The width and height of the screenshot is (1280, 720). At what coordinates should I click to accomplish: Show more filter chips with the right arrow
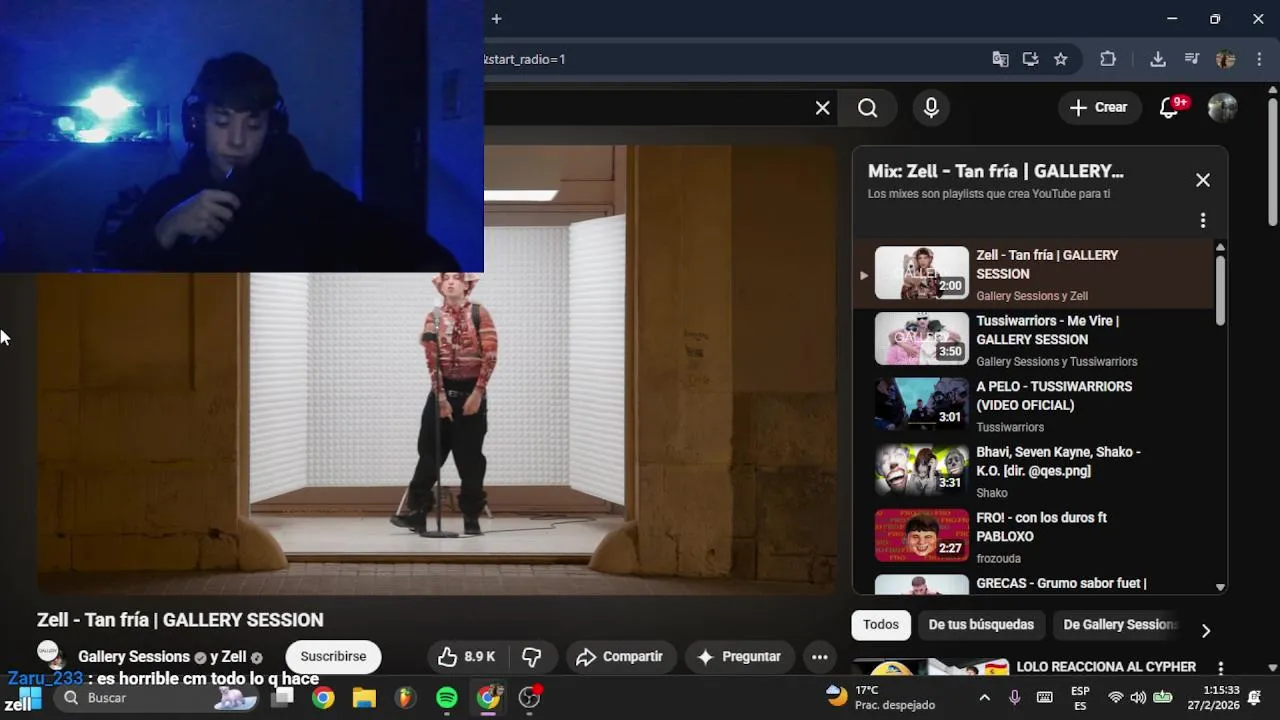coord(1205,630)
